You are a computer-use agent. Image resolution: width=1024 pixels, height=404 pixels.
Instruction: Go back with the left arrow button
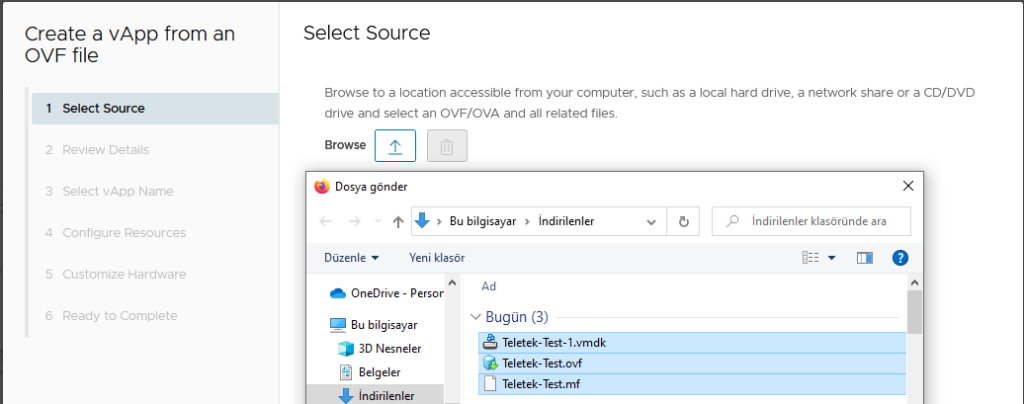click(x=325, y=221)
